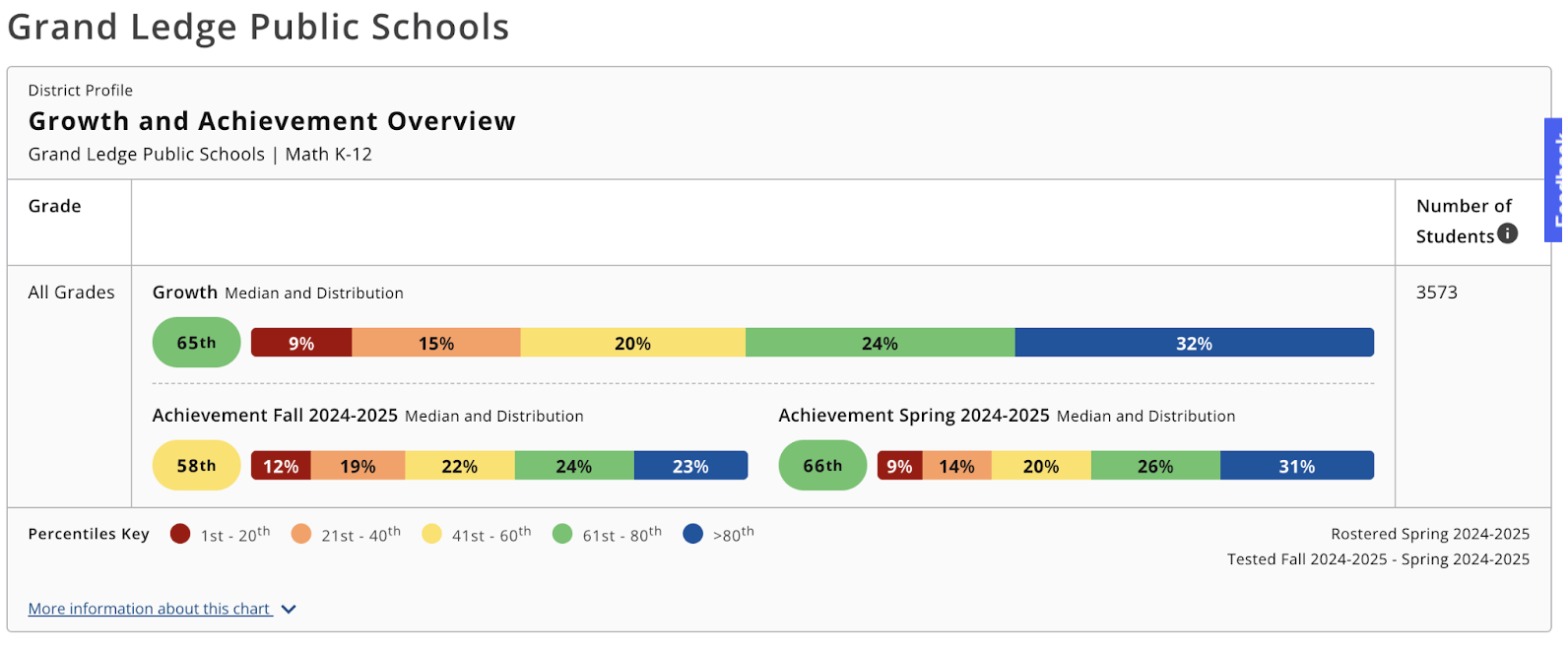
Task: Select the 9% red spring achievement segment
Action: (899, 466)
